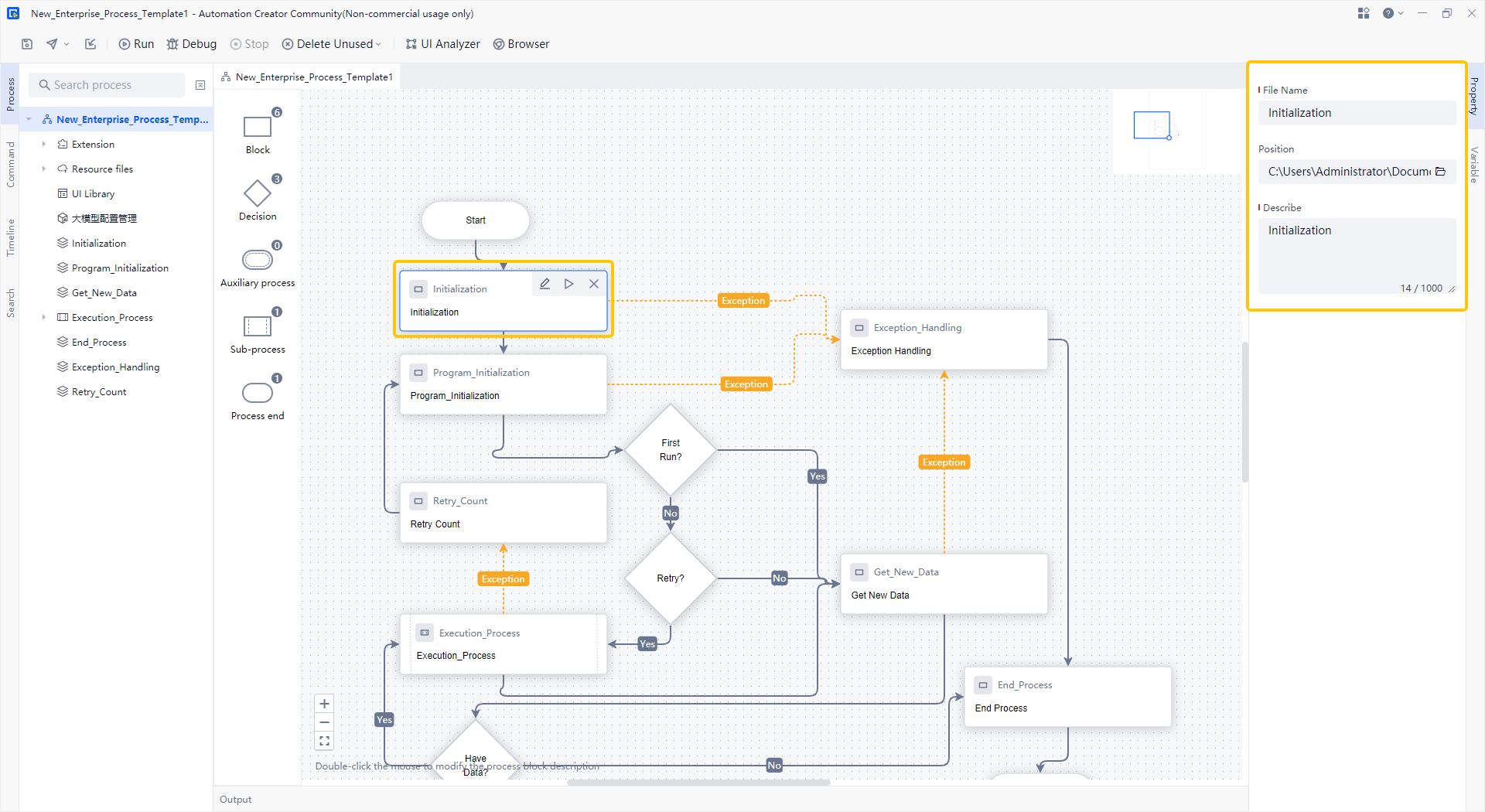This screenshot has height=812, width=1485.
Task: Open the Variable side tab
Action: (1474, 164)
